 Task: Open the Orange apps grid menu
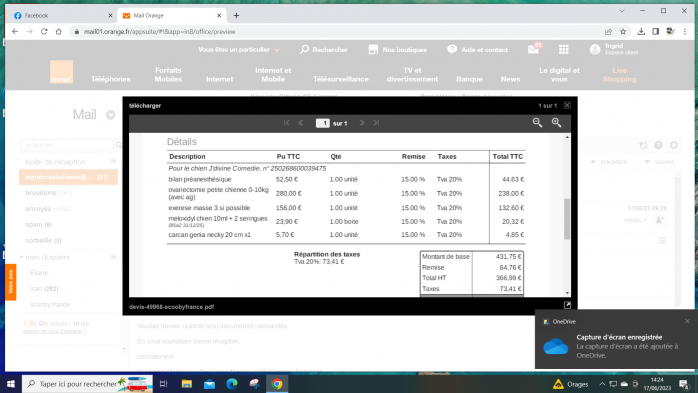tap(564, 49)
